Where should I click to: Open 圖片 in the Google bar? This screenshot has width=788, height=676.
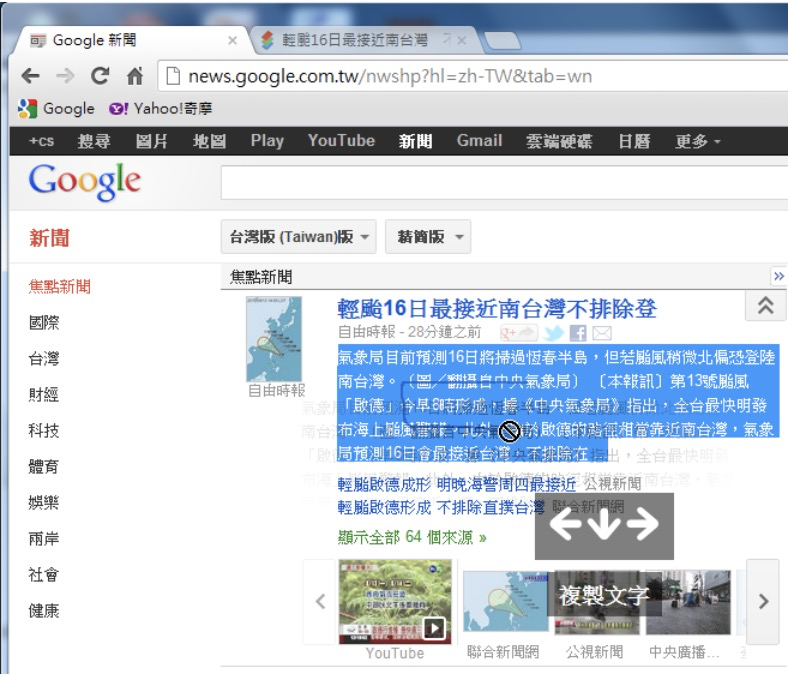(151, 141)
